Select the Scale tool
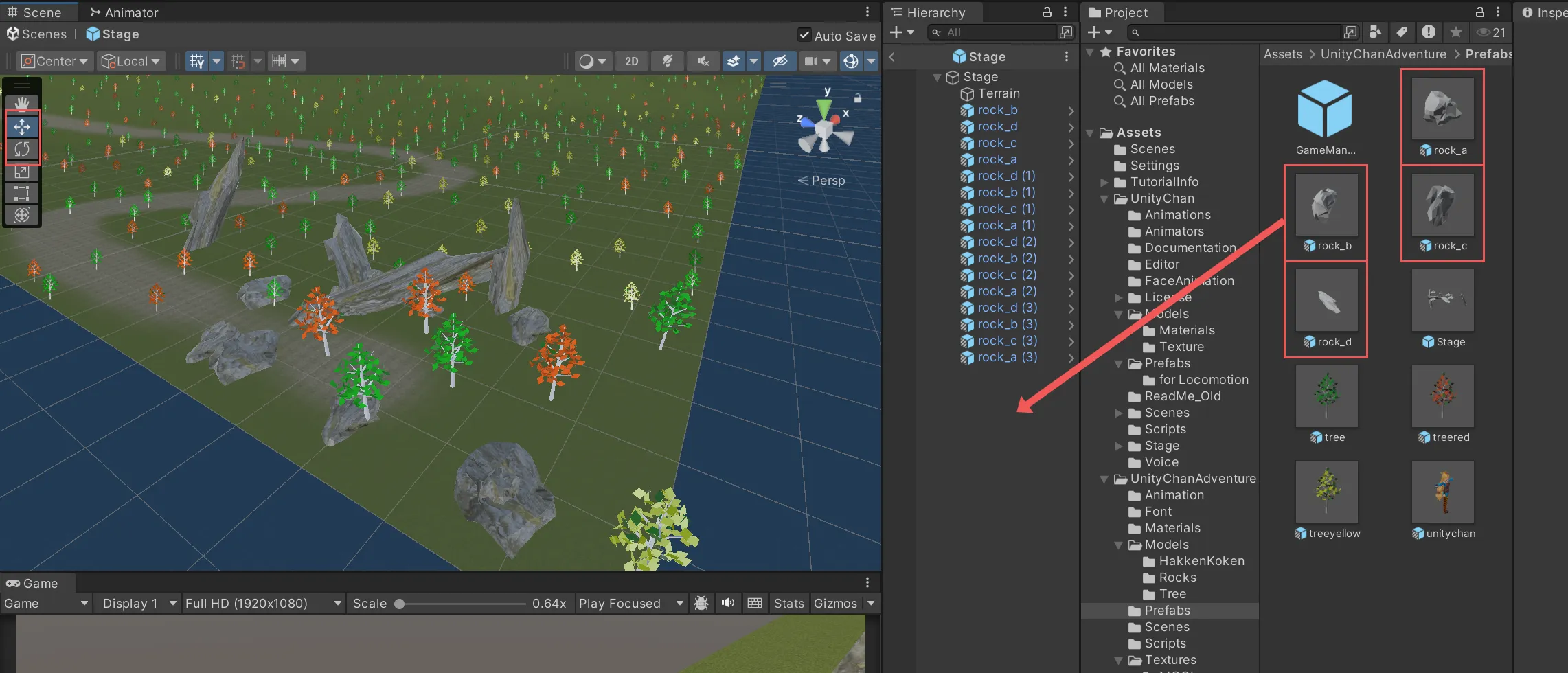 22,172
